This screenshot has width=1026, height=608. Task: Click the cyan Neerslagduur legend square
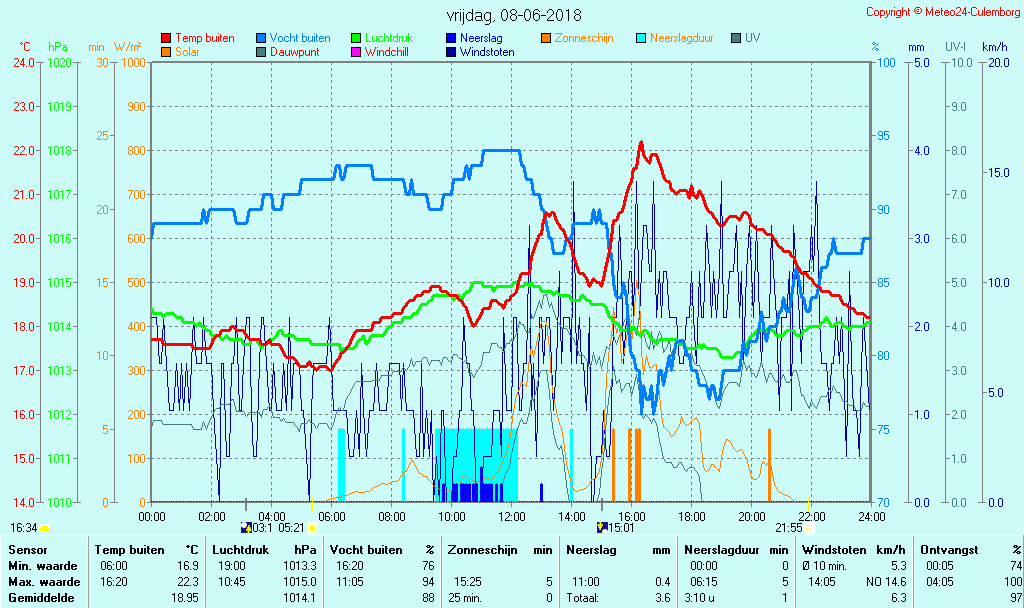click(x=641, y=38)
